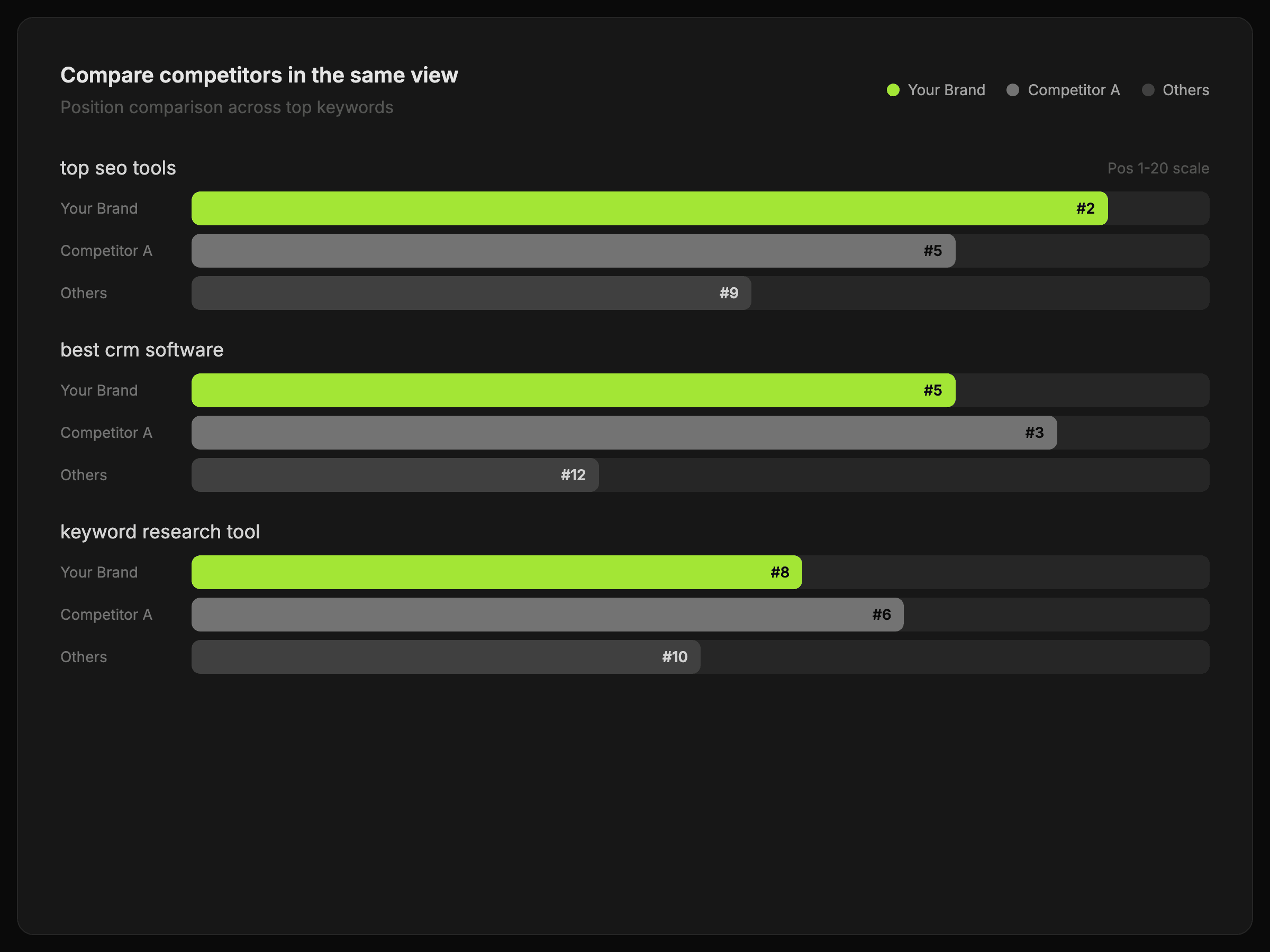Image resolution: width=1270 pixels, height=952 pixels.
Task: Click the "top seo tools" keyword heading
Action: (x=117, y=168)
